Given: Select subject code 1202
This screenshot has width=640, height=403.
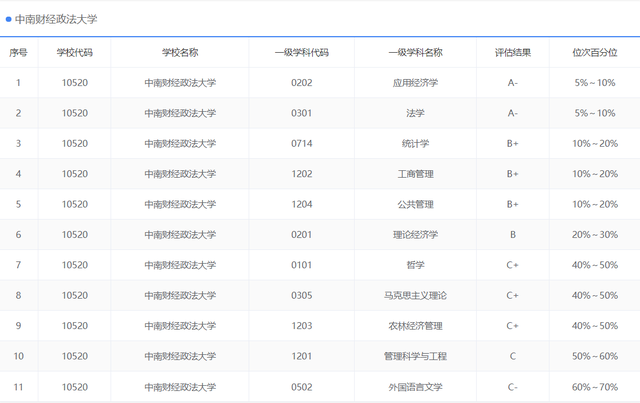Looking at the screenshot, I should pos(302,174).
